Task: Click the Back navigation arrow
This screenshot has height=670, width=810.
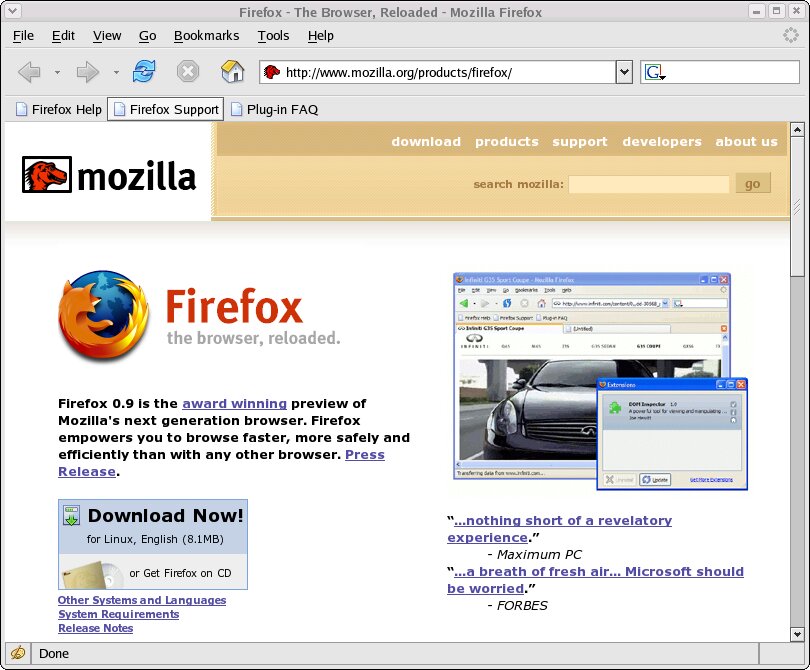Action: pos(30,71)
